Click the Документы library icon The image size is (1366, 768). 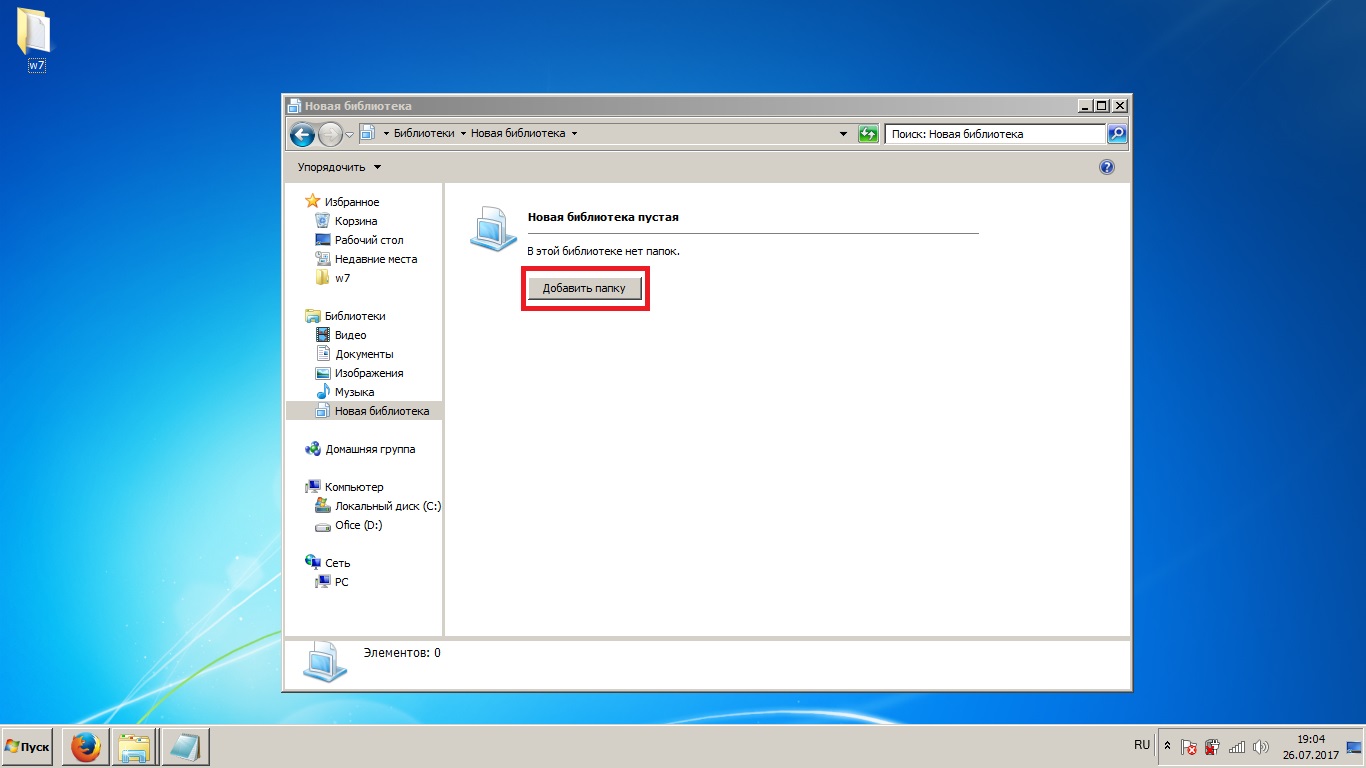click(x=322, y=354)
